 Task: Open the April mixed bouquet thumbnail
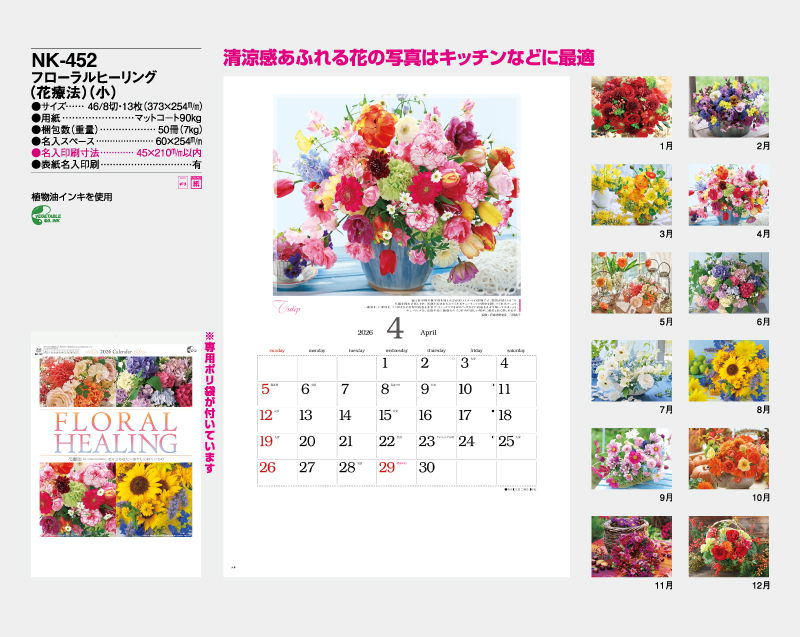[x=729, y=195]
